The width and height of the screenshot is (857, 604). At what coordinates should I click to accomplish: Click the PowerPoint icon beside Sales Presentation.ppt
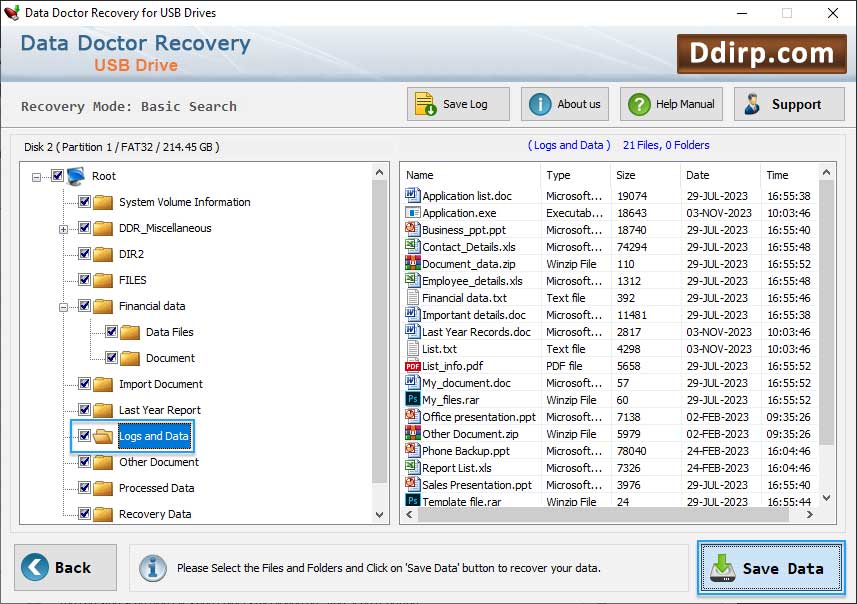412,483
